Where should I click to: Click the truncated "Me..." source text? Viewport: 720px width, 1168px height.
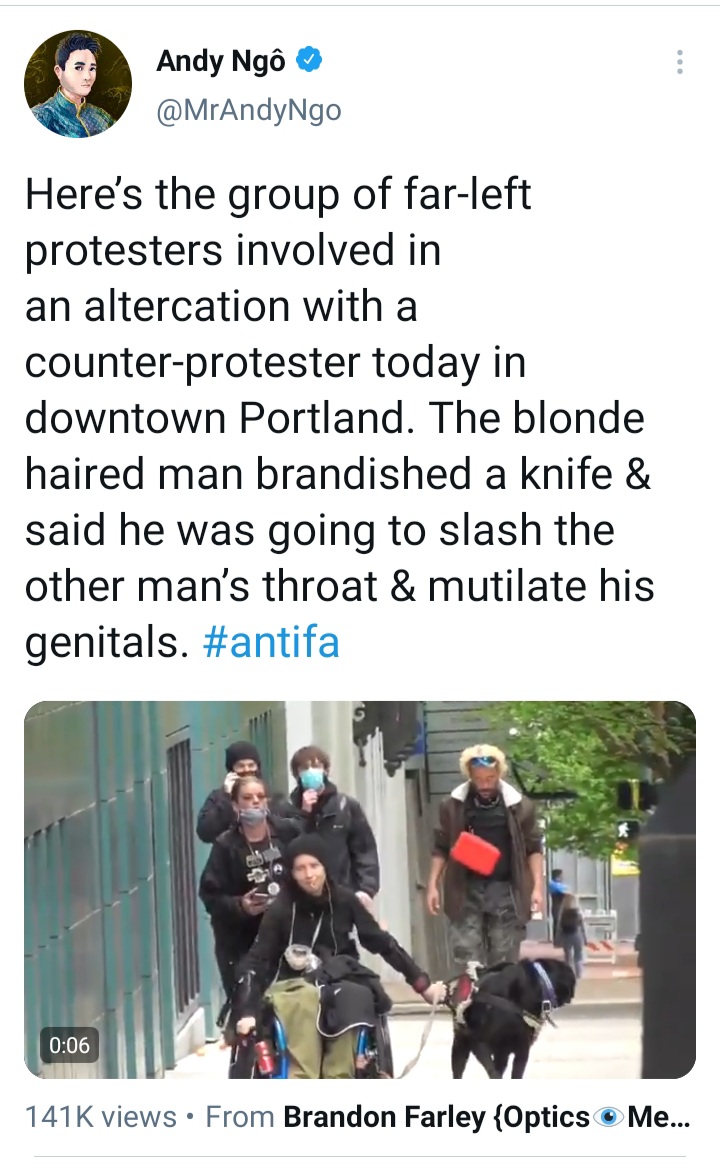[659, 1117]
